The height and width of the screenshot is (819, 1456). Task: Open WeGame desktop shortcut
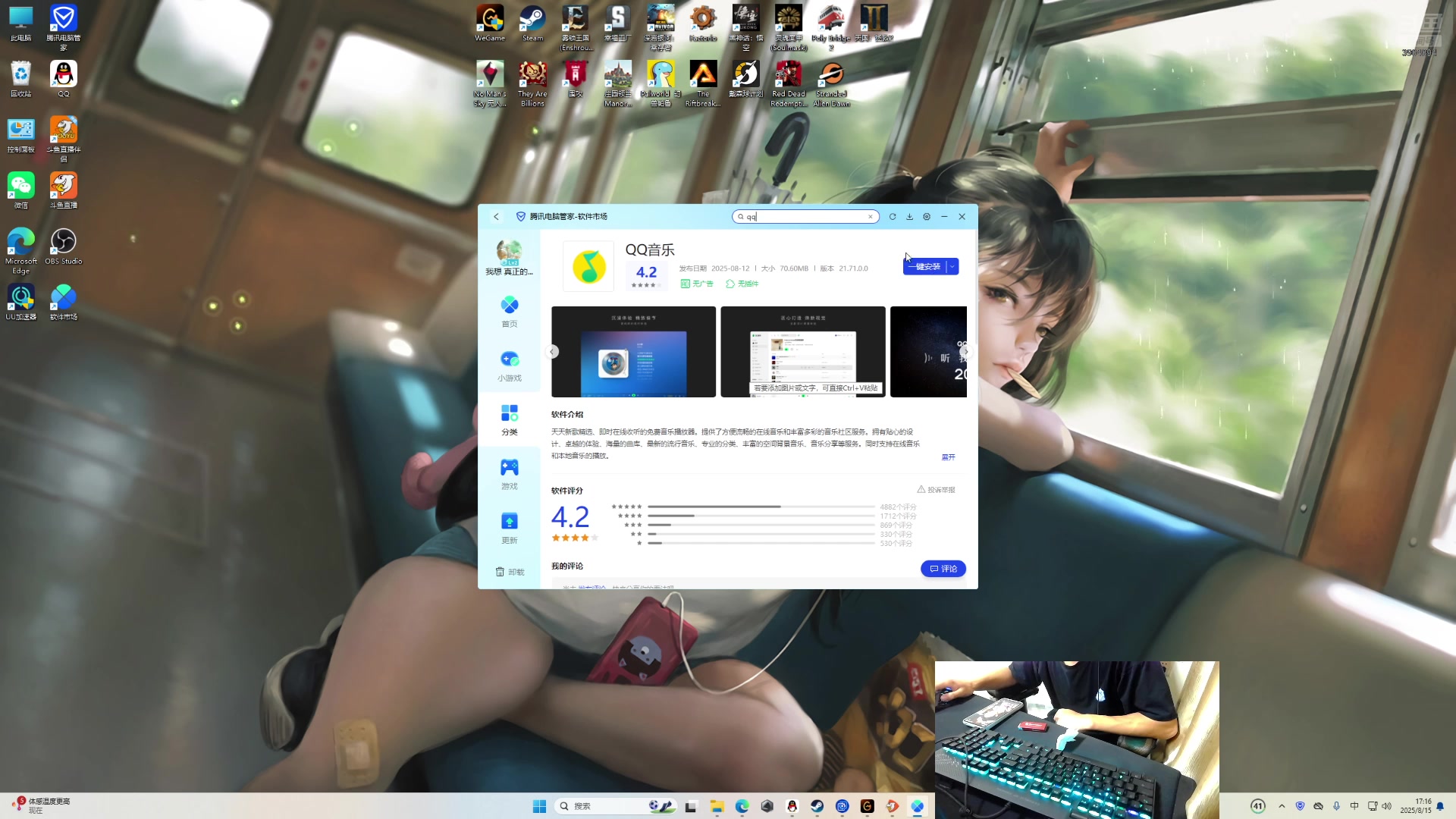pyautogui.click(x=490, y=23)
